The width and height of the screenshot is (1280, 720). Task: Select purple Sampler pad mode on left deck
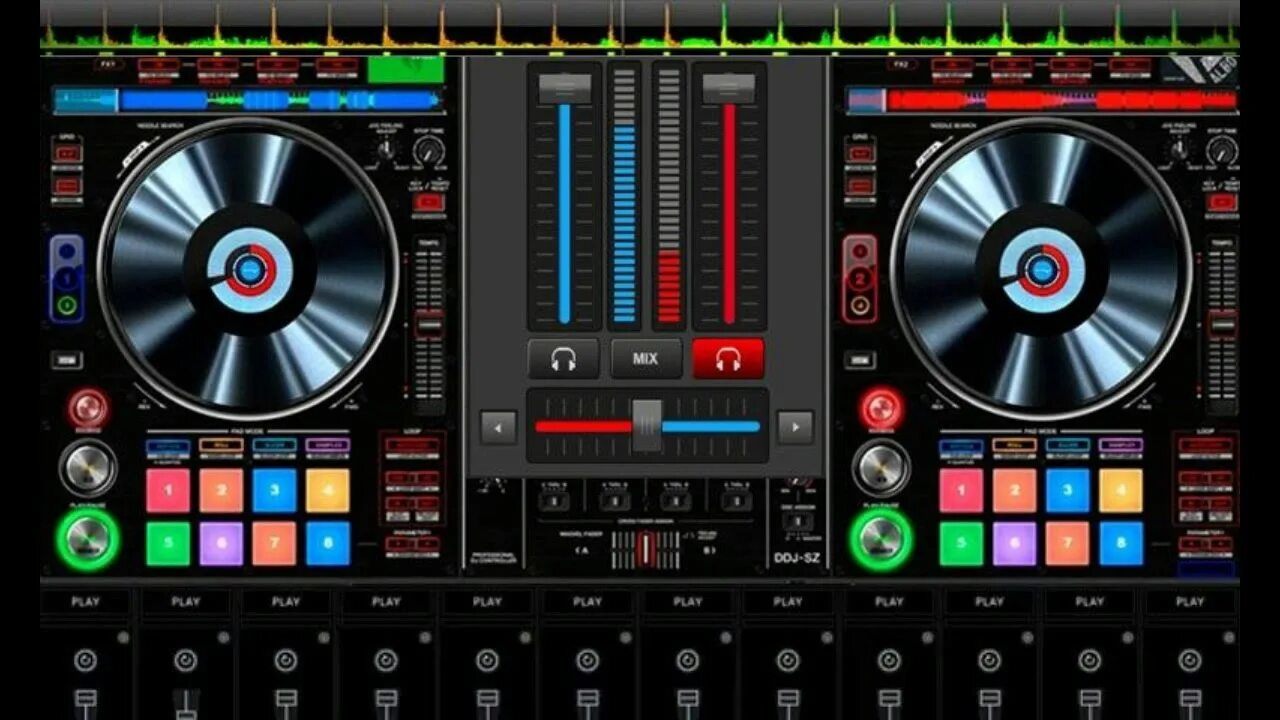click(328, 445)
